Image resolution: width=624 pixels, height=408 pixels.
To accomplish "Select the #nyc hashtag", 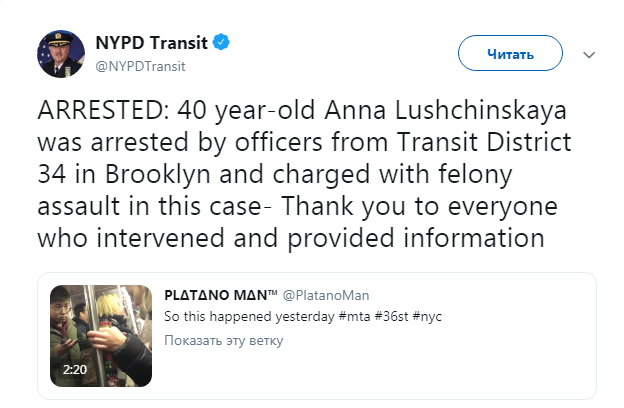I will 427,317.
